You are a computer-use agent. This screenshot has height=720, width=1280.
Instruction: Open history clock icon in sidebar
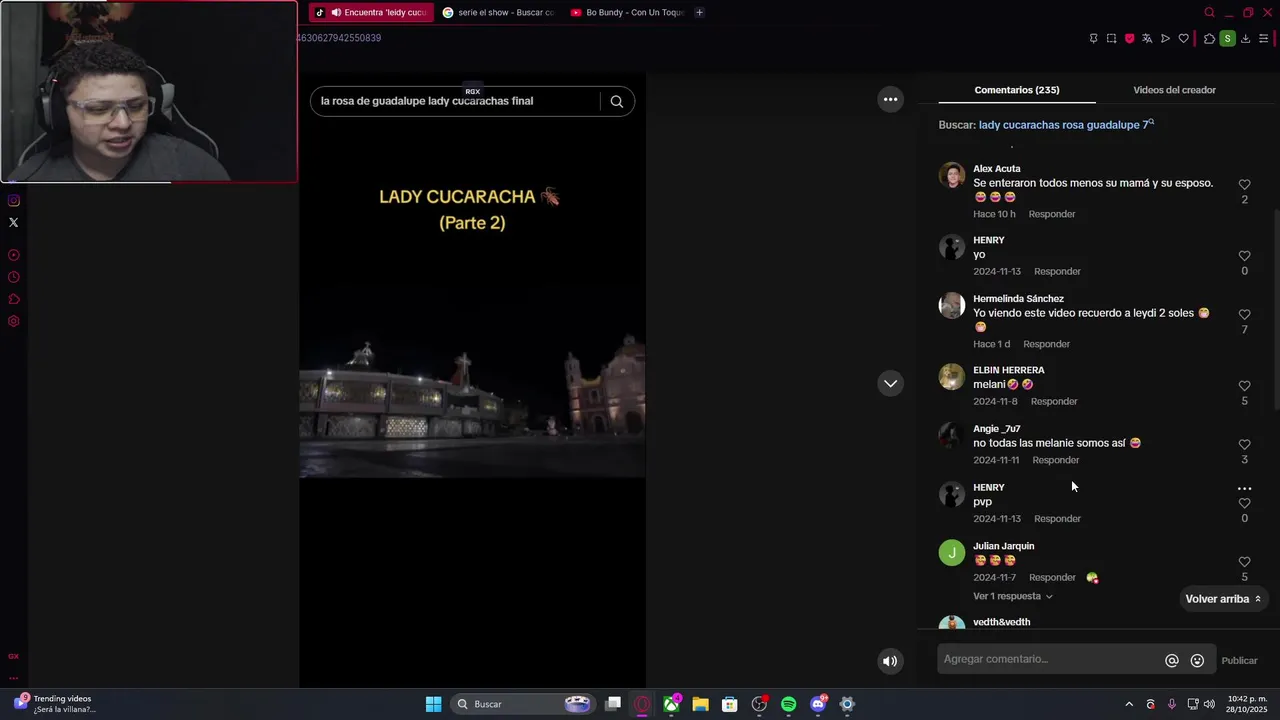[14, 277]
